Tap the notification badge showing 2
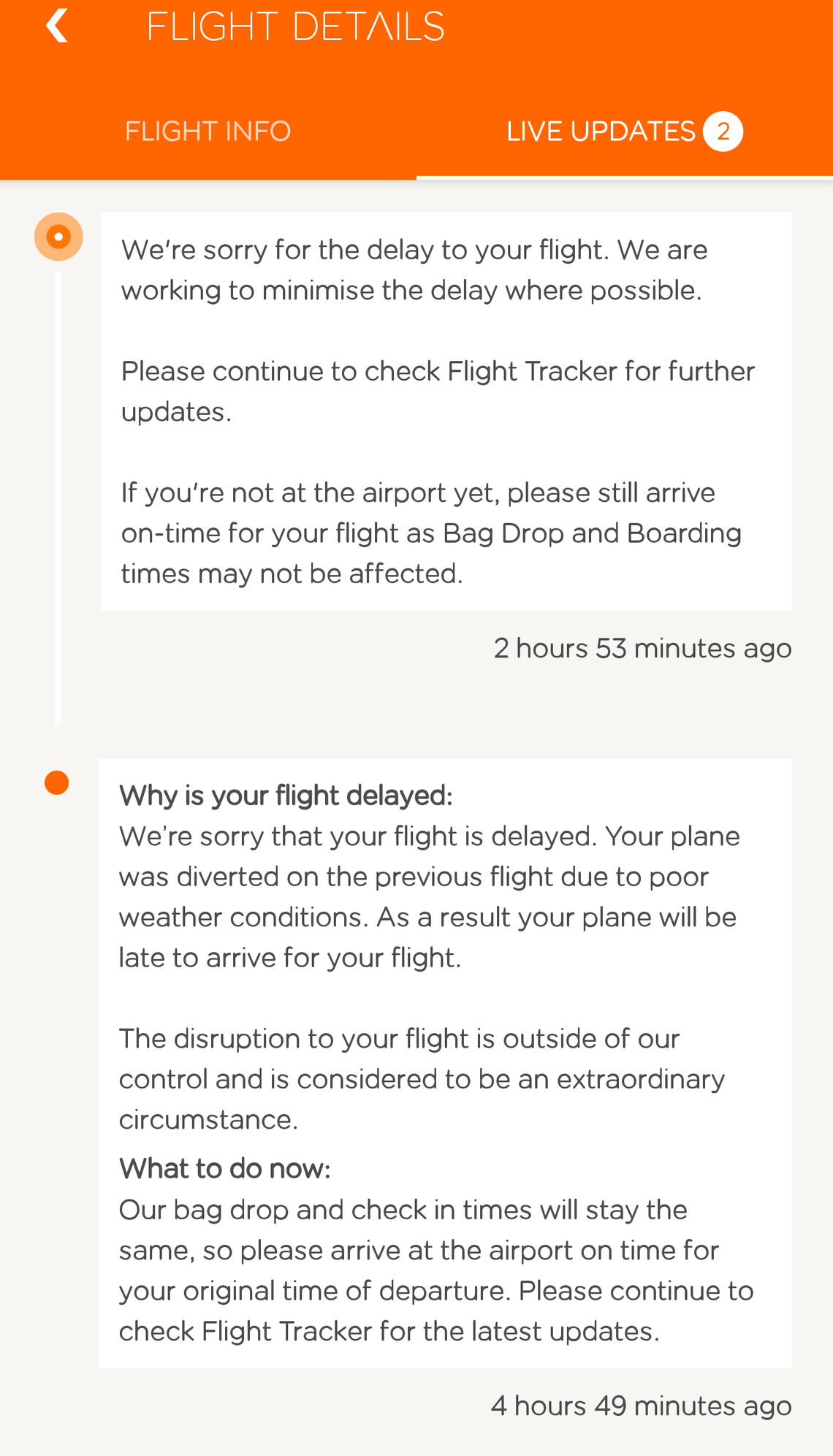This screenshot has height=1456, width=833. [723, 132]
